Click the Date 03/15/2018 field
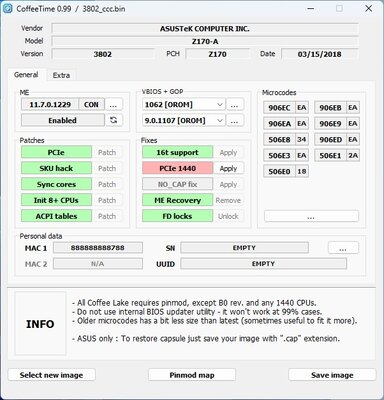Viewport: 384px width, 400px height. (319, 54)
